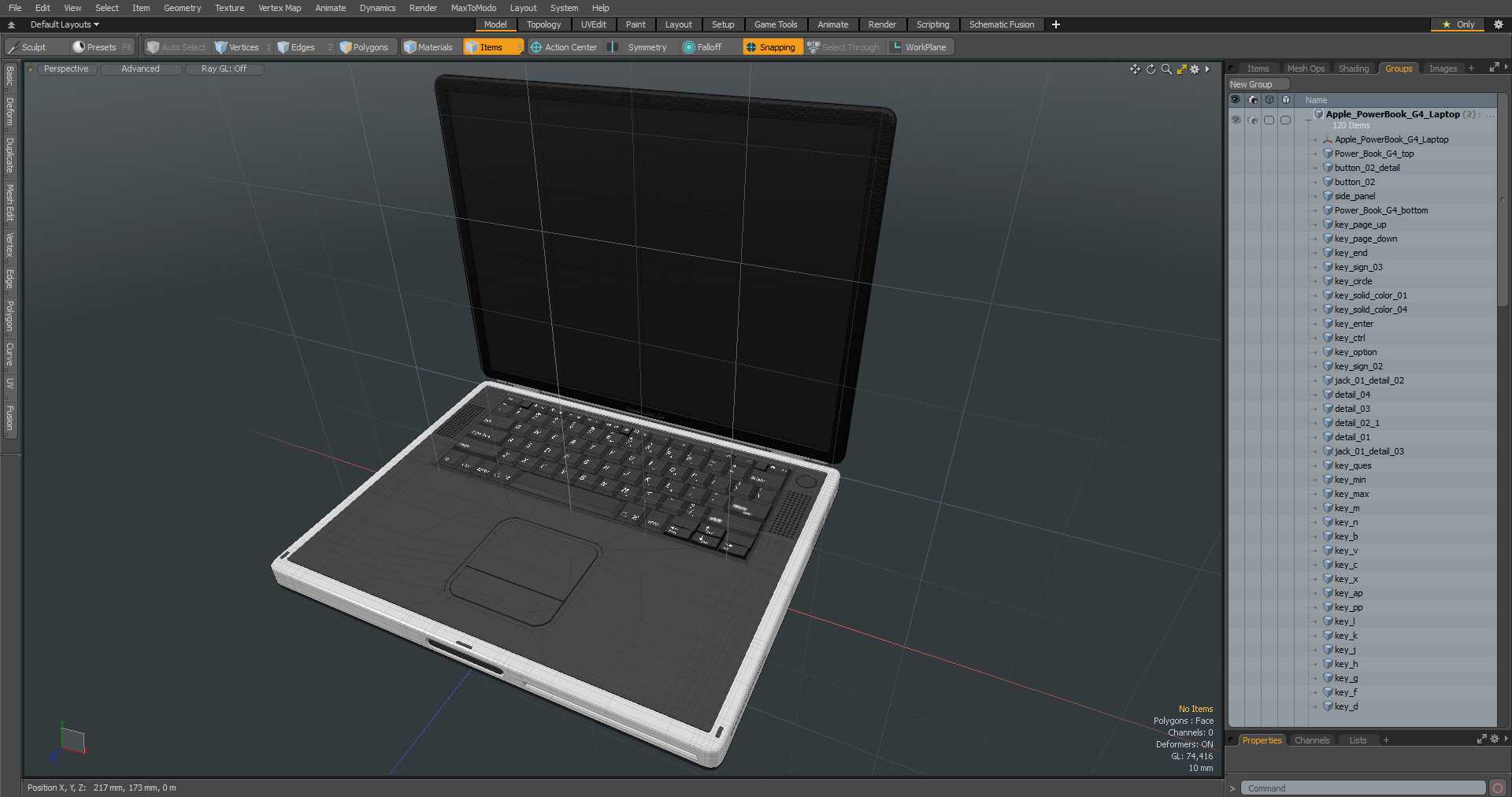Screen dimensions: 1512x797
Task: Expand the Power_Book_G4_top tree item
Action: pos(1315,154)
